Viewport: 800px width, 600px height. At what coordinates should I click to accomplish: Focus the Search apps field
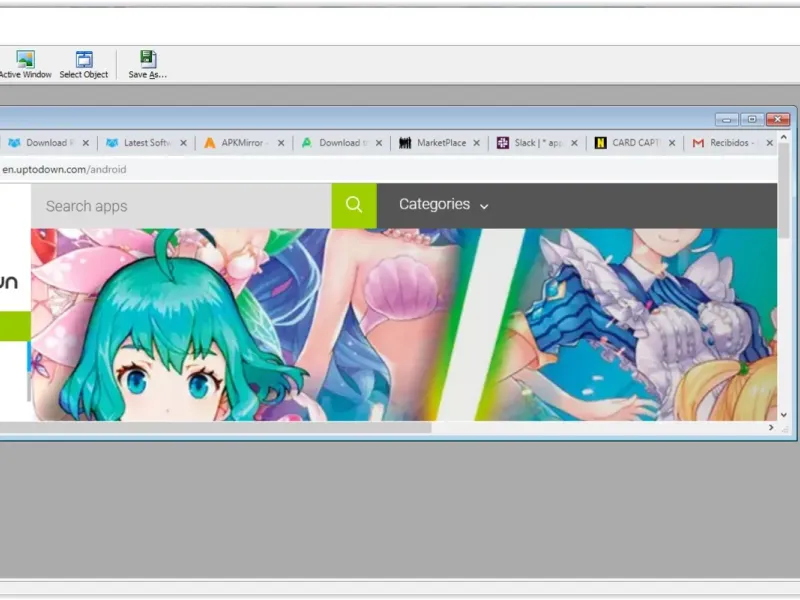pos(181,206)
